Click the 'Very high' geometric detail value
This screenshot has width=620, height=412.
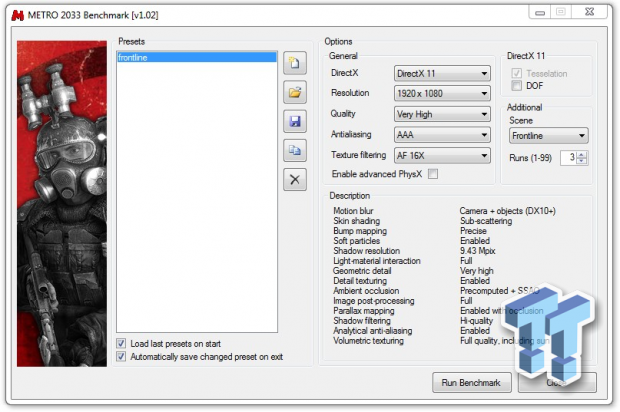point(477,271)
